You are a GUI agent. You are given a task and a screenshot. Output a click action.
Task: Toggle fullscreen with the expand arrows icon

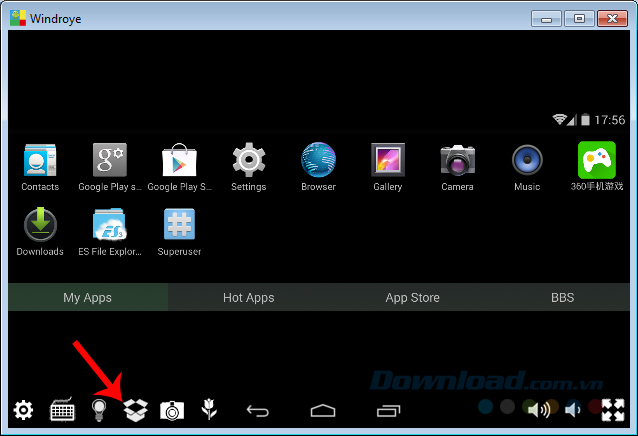[x=613, y=410]
